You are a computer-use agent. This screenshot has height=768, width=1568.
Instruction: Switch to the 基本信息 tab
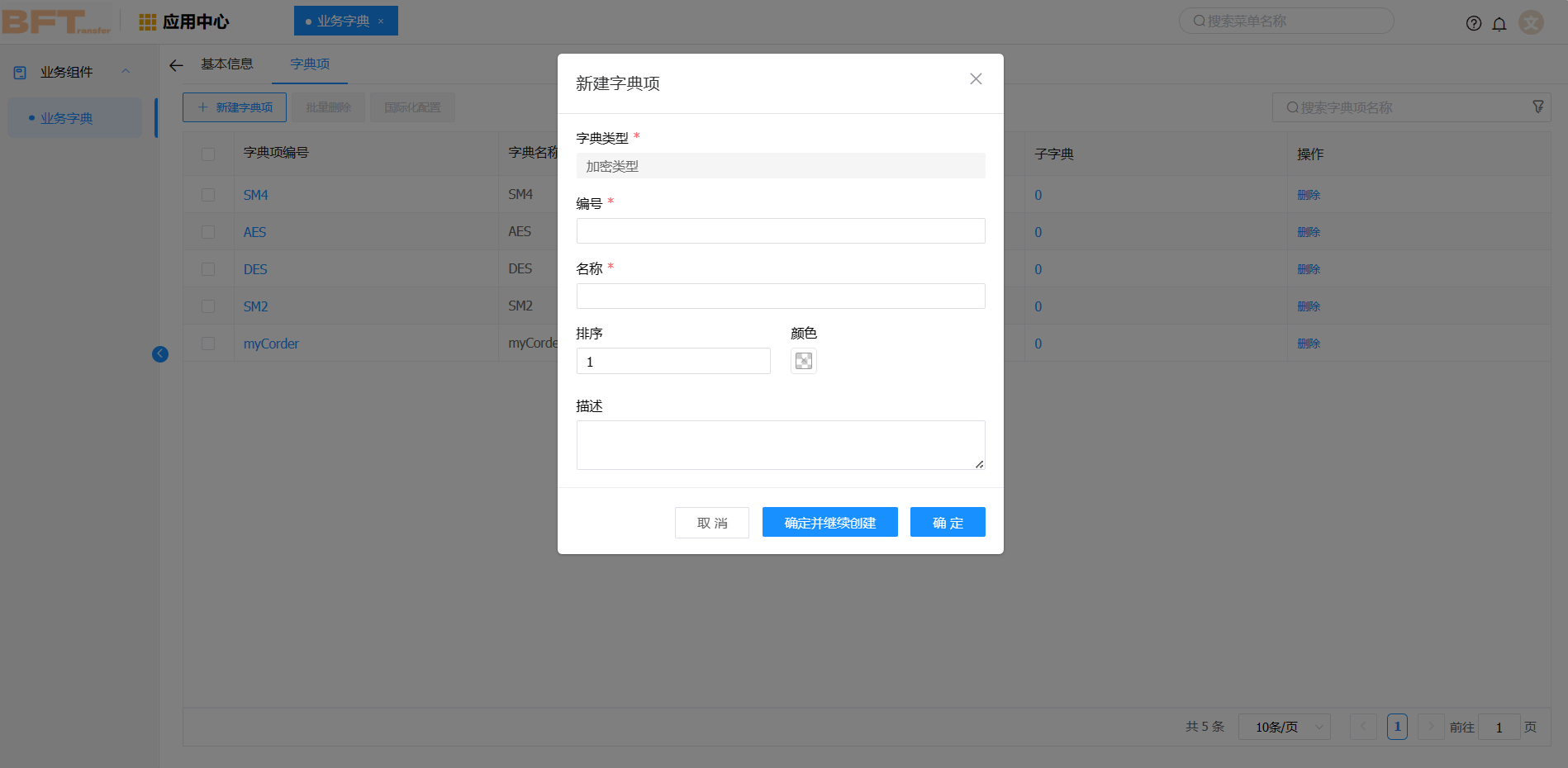tap(228, 64)
